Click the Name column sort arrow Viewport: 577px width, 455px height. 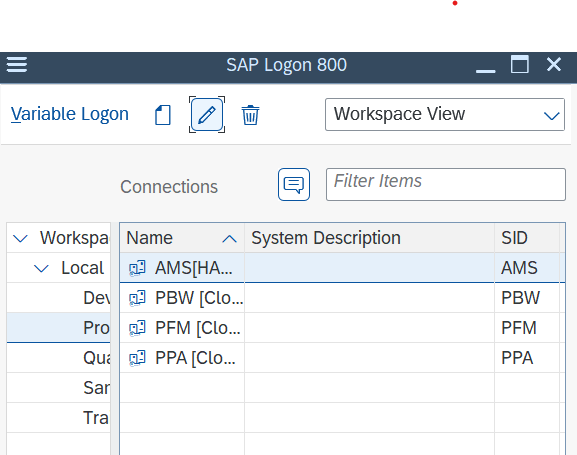coord(229,239)
